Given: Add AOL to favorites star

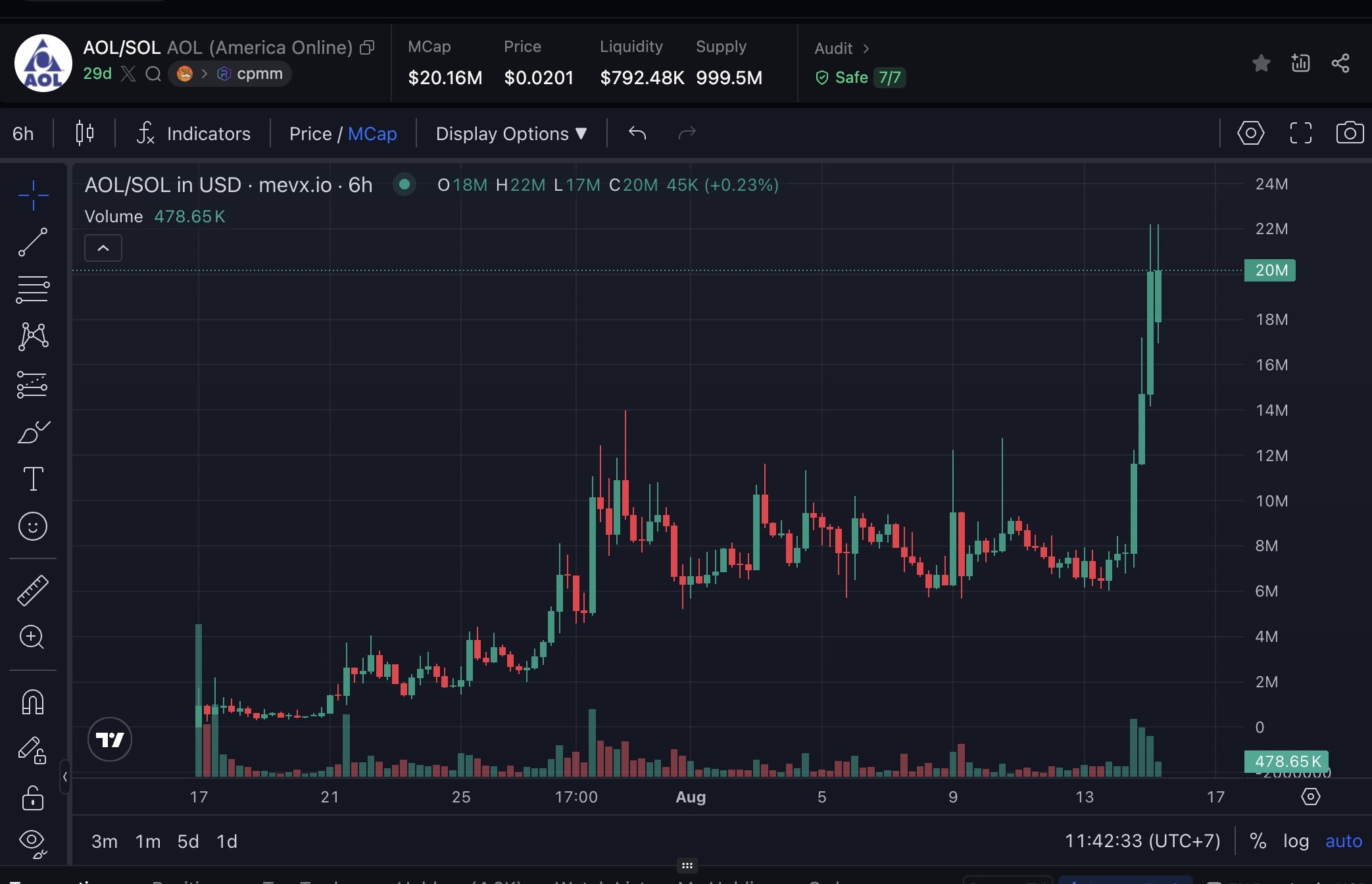Looking at the screenshot, I should pos(1261,63).
